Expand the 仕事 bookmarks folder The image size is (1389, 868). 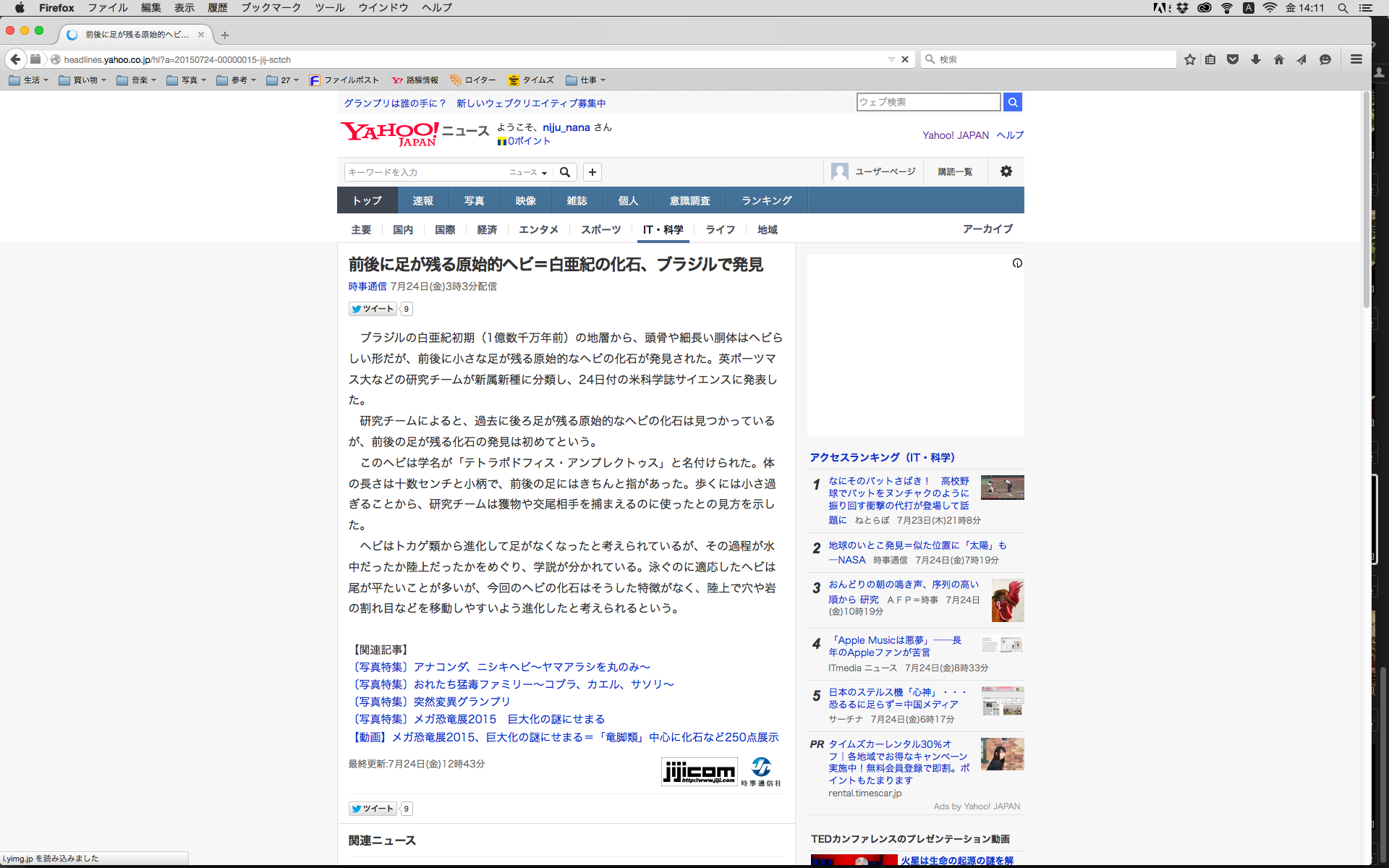[x=585, y=80]
